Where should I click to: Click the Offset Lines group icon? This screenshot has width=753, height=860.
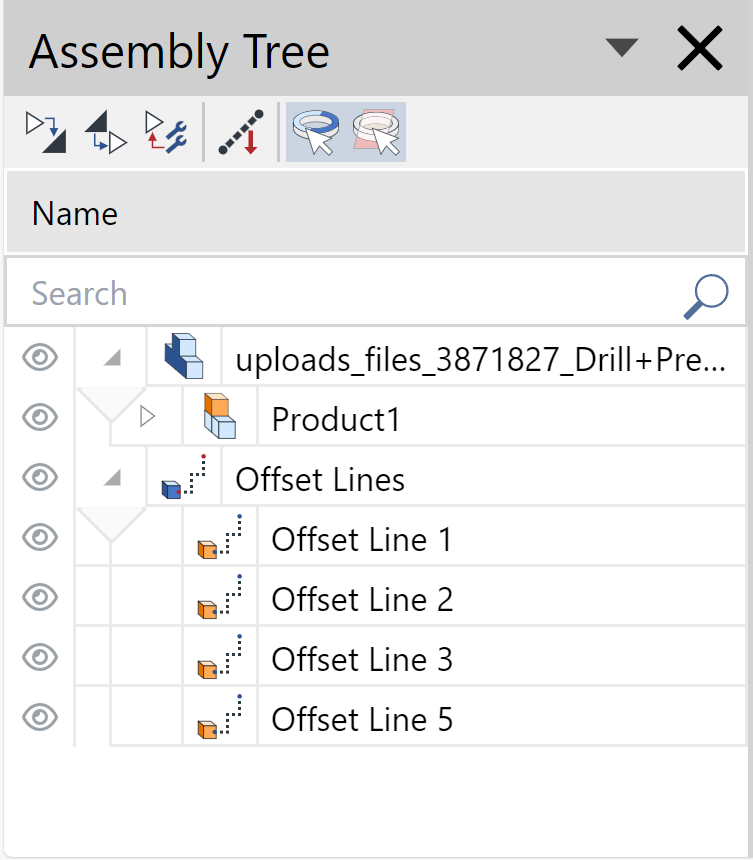coord(184,476)
